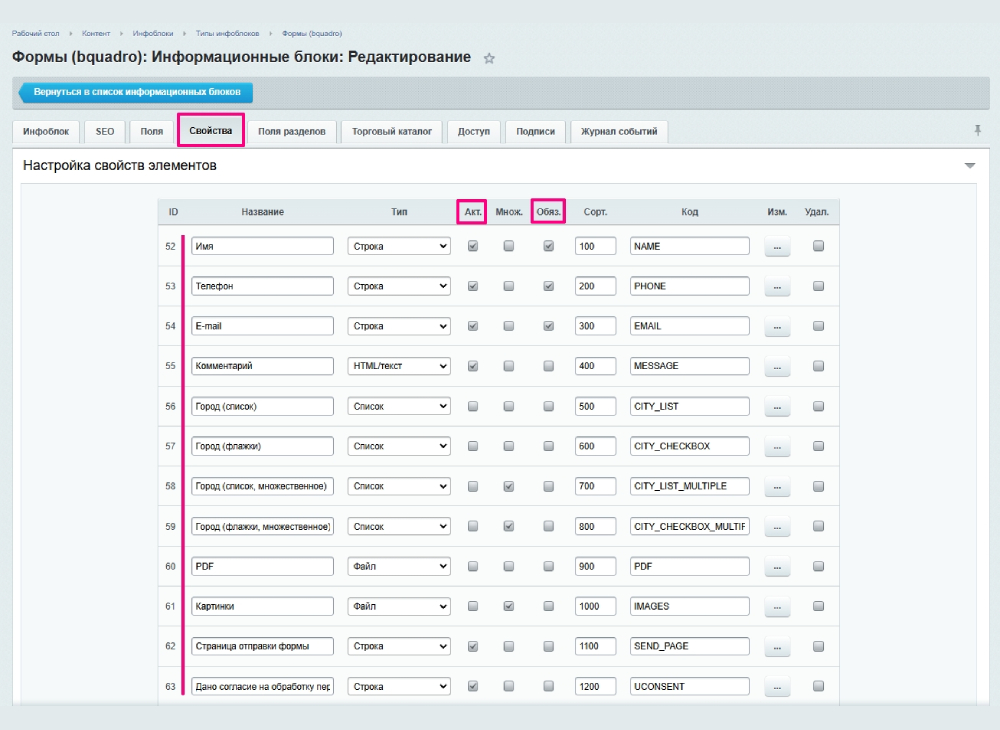Open Типы инфоблоков breadcrumb link
The width and height of the screenshot is (1000, 730).
[x=227, y=33]
